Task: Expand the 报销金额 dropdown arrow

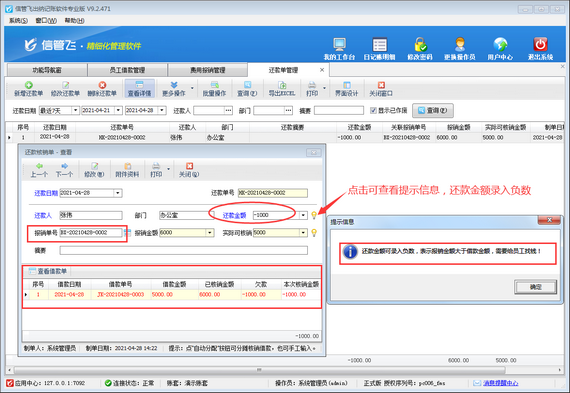Action: pyautogui.click(x=210, y=233)
